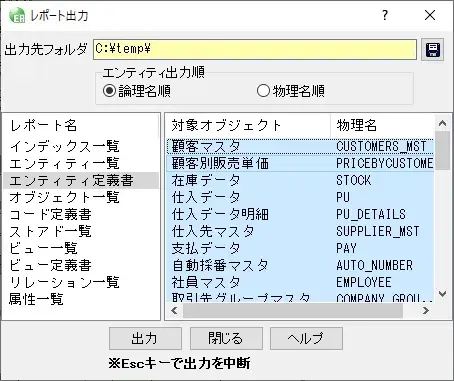Click the EMPLOYEE physical name cell
454x381 pixels.
pos(364,282)
